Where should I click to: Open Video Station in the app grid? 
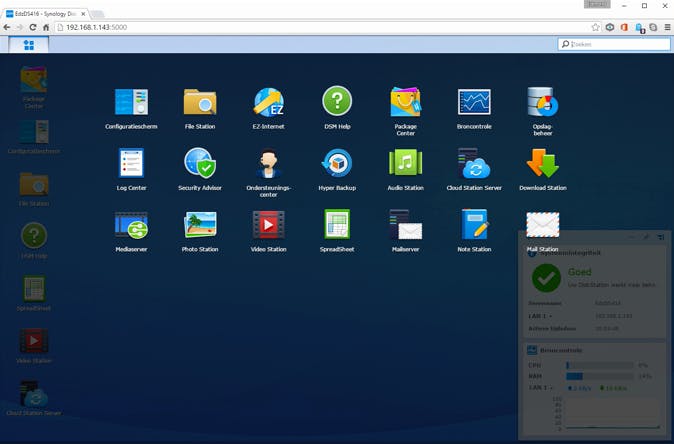[268, 224]
